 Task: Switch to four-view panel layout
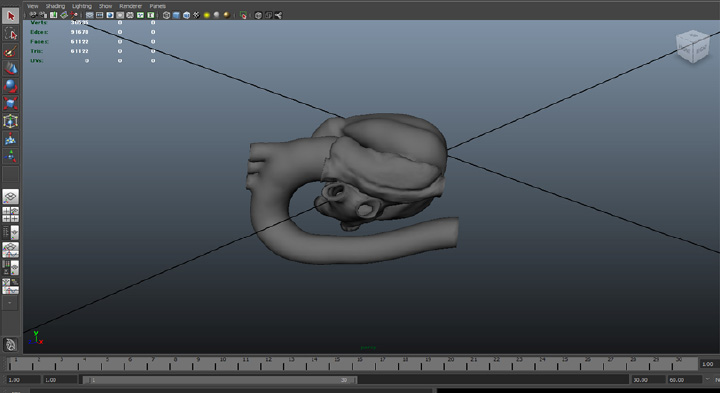pyautogui.click(x=11, y=214)
